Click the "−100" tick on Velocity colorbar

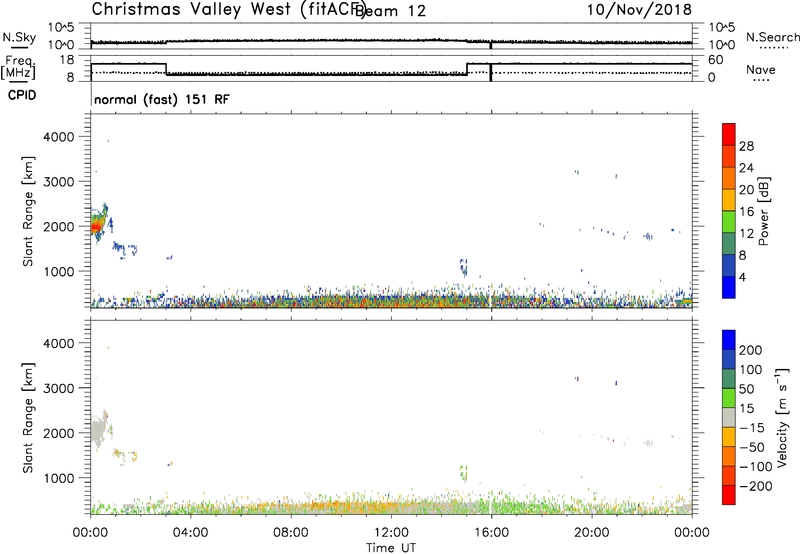[756, 467]
